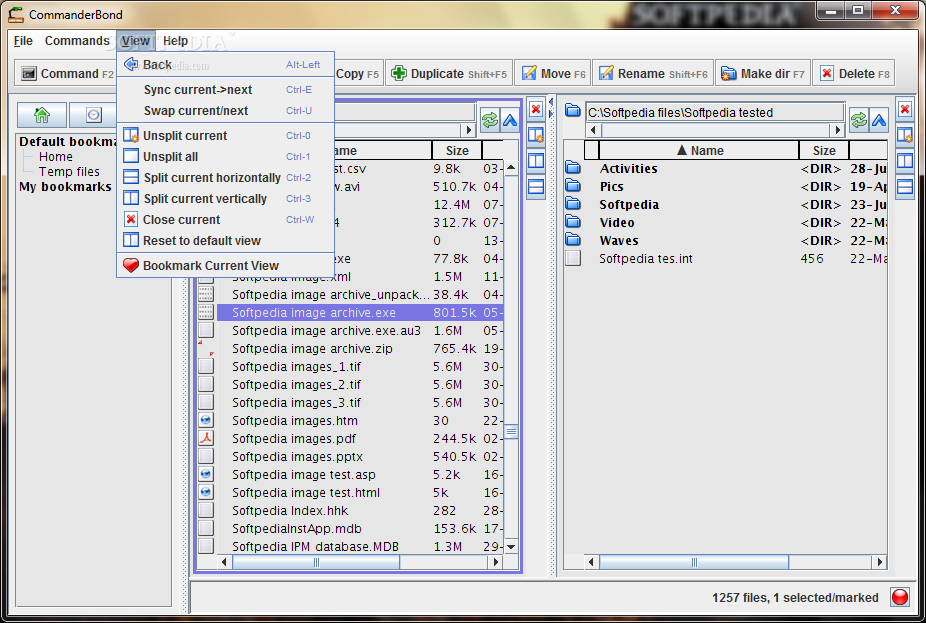
Task: Choose Unsplit all in View menu
Action: (x=226, y=156)
